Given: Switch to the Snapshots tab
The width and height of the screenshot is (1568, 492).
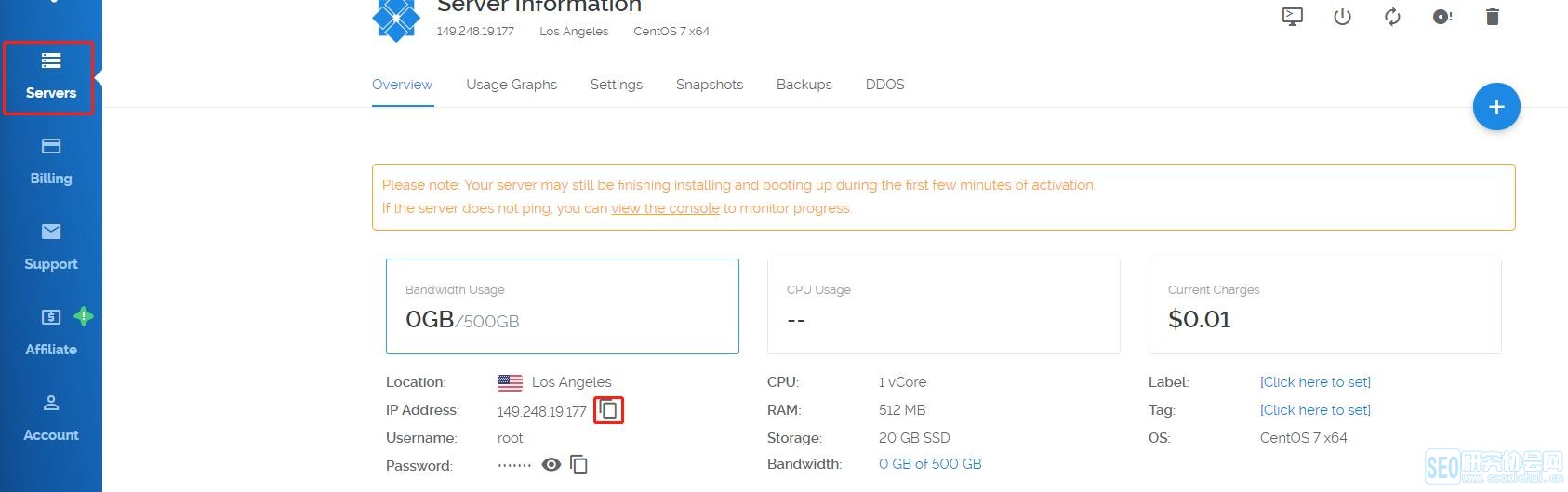Looking at the screenshot, I should click(710, 85).
